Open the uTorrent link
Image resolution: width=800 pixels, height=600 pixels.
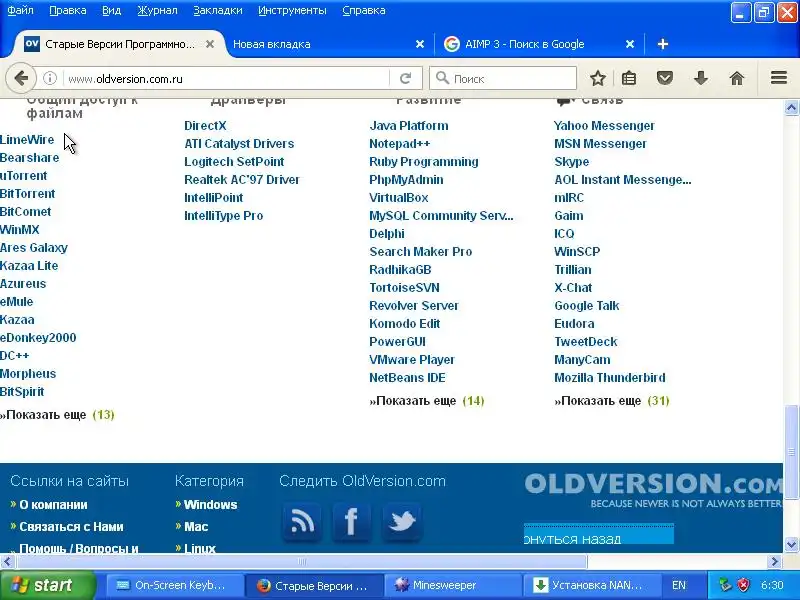click(x=23, y=176)
